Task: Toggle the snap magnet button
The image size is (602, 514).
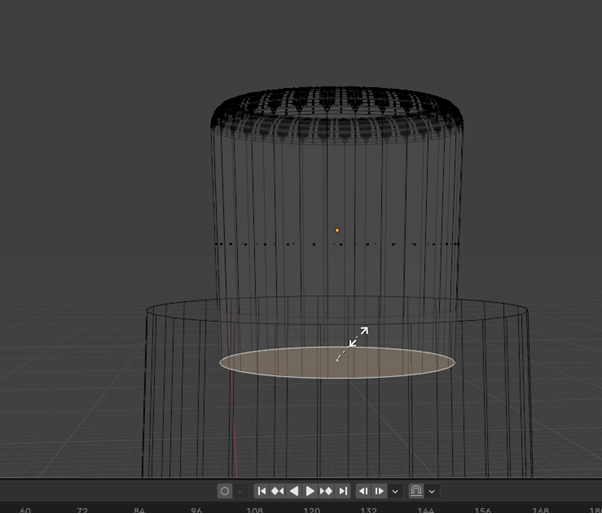Action: [x=417, y=491]
